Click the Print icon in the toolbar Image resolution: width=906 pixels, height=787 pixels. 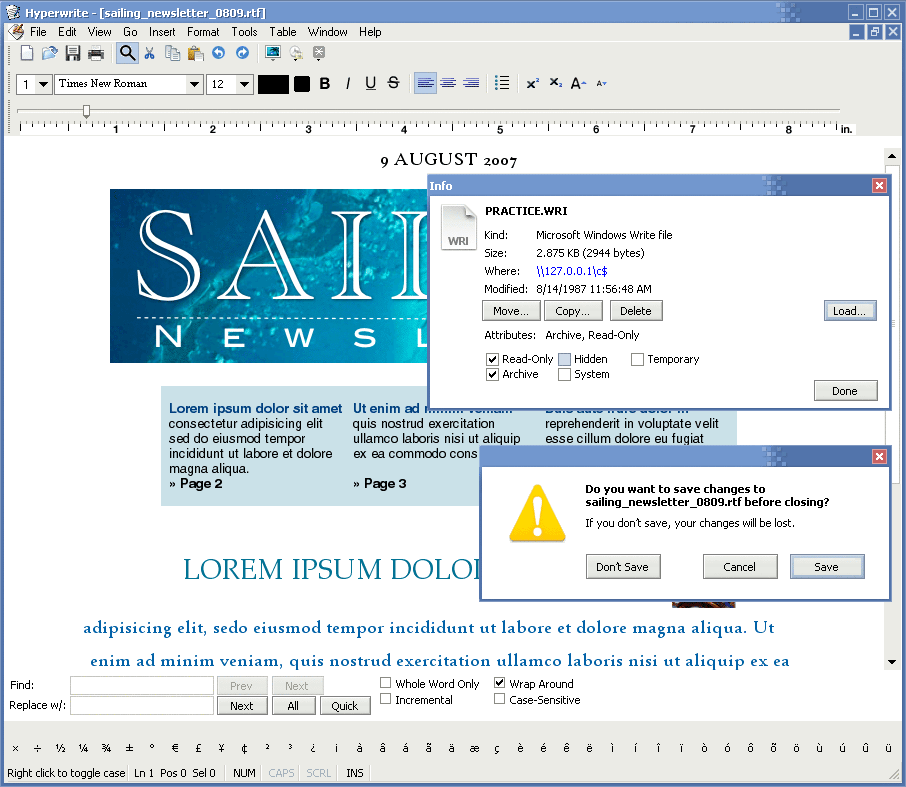tap(96, 53)
